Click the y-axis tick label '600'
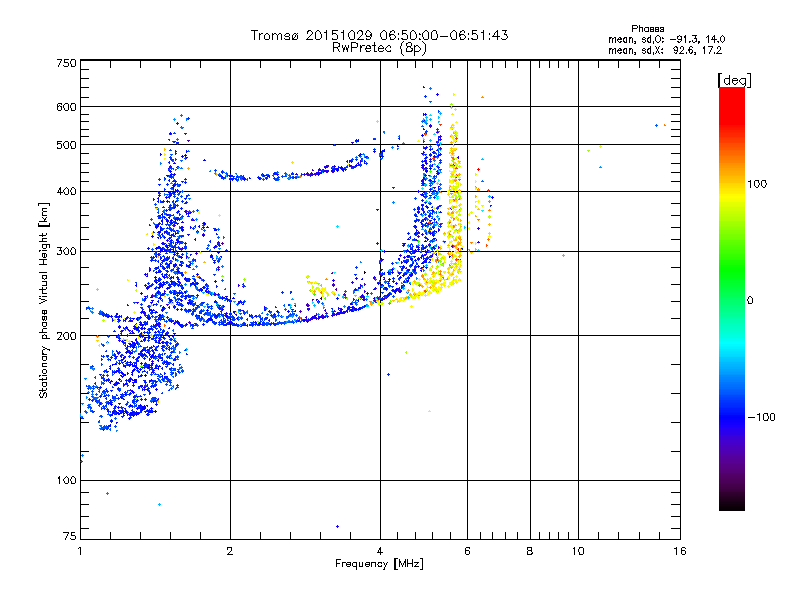The image size is (800, 600). pos(66,107)
